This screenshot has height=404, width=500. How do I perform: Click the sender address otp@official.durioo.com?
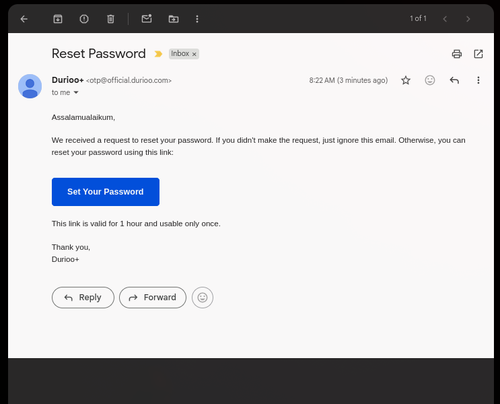(x=129, y=80)
